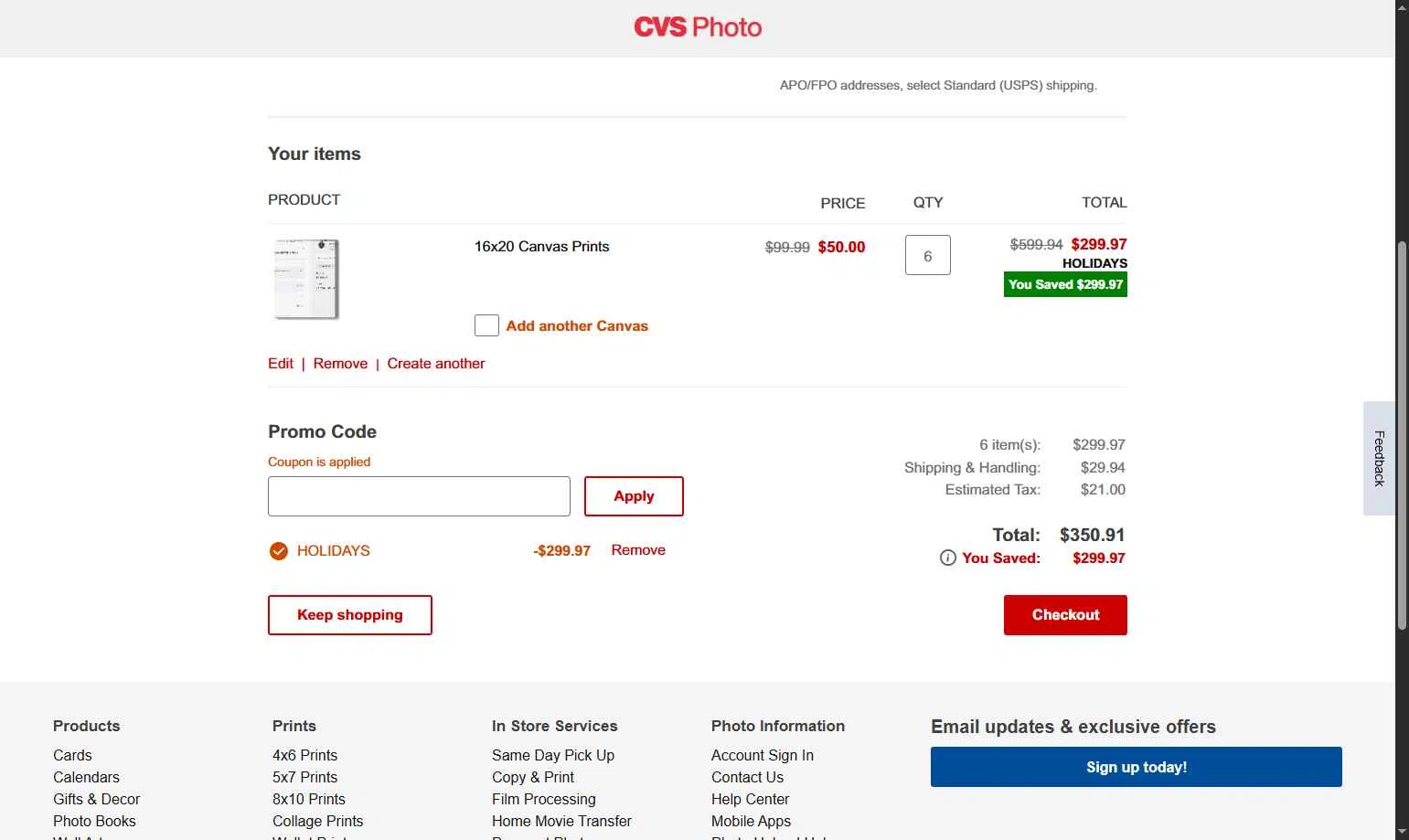The image size is (1409, 840).
Task: Open the Cards footer link
Action: [72, 756]
